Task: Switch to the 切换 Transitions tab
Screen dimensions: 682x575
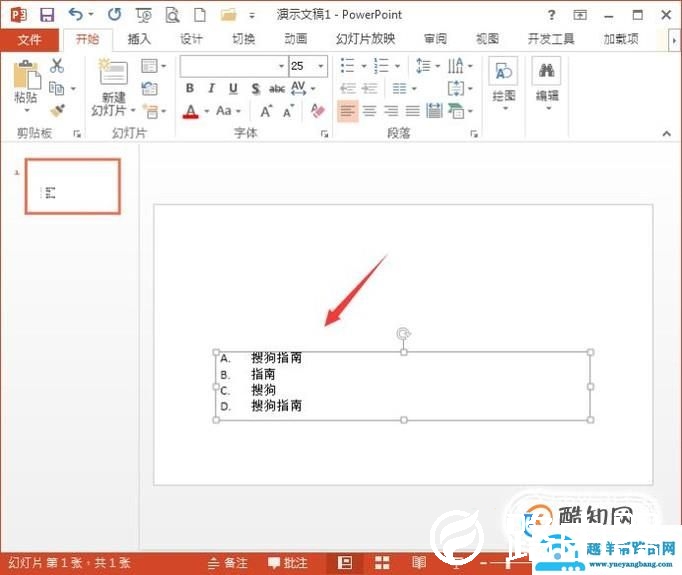Action: click(x=244, y=40)
